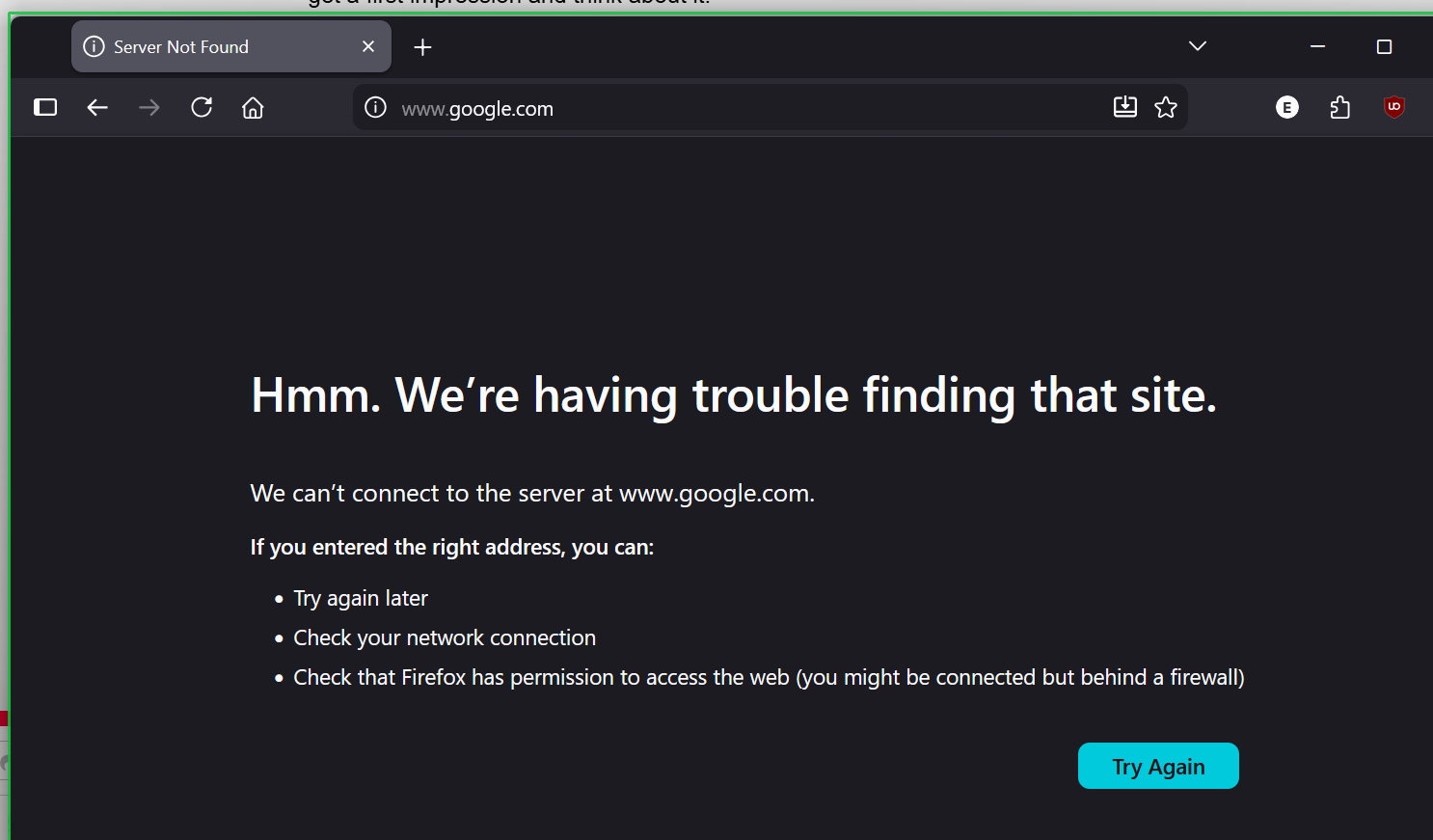Toggle the sidebar panel icon

point(45,107)
